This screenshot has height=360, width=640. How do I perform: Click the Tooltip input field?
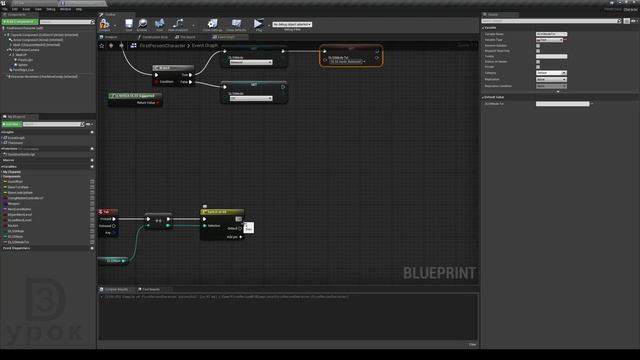[x=551, y=56]
